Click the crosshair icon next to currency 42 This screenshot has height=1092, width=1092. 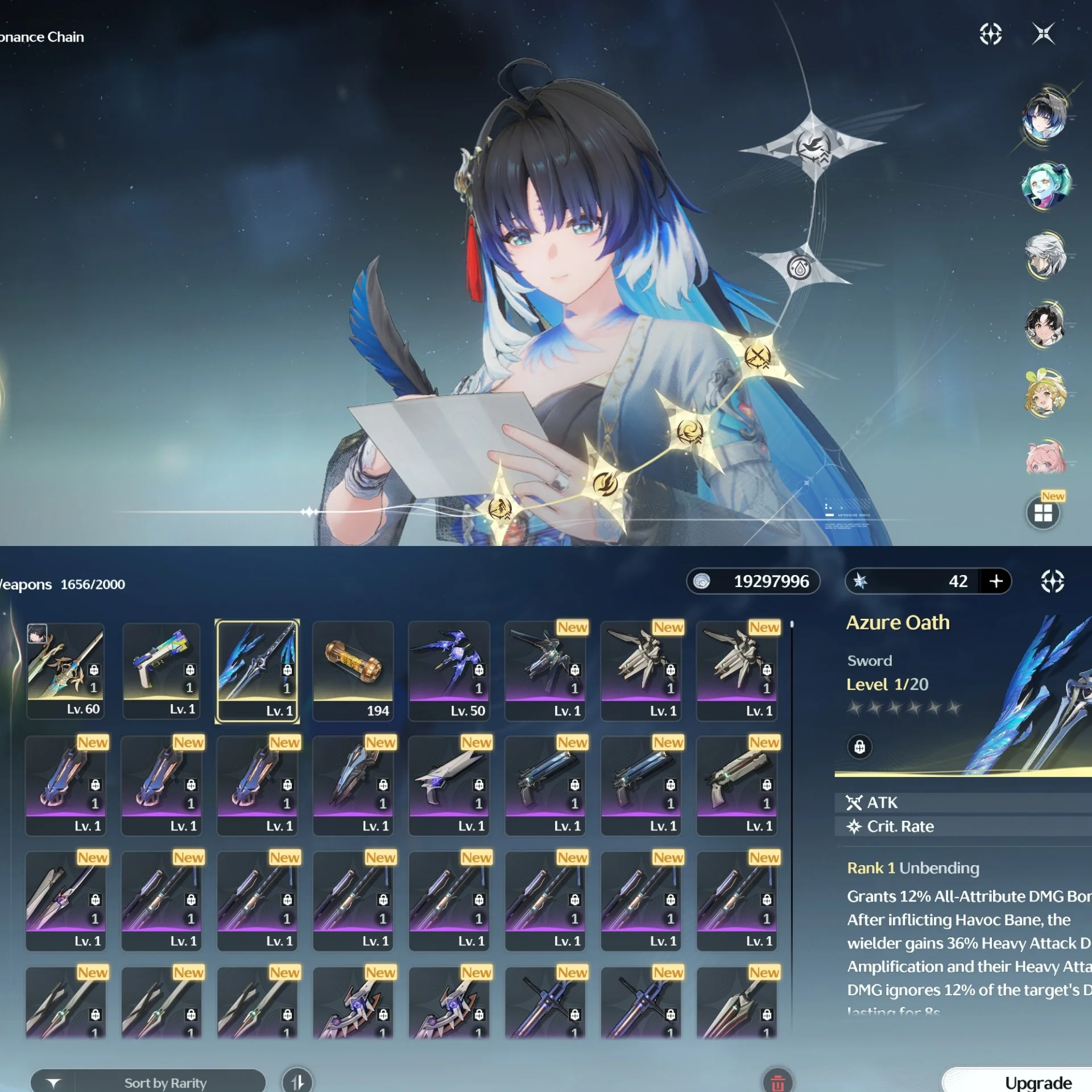1052,581
